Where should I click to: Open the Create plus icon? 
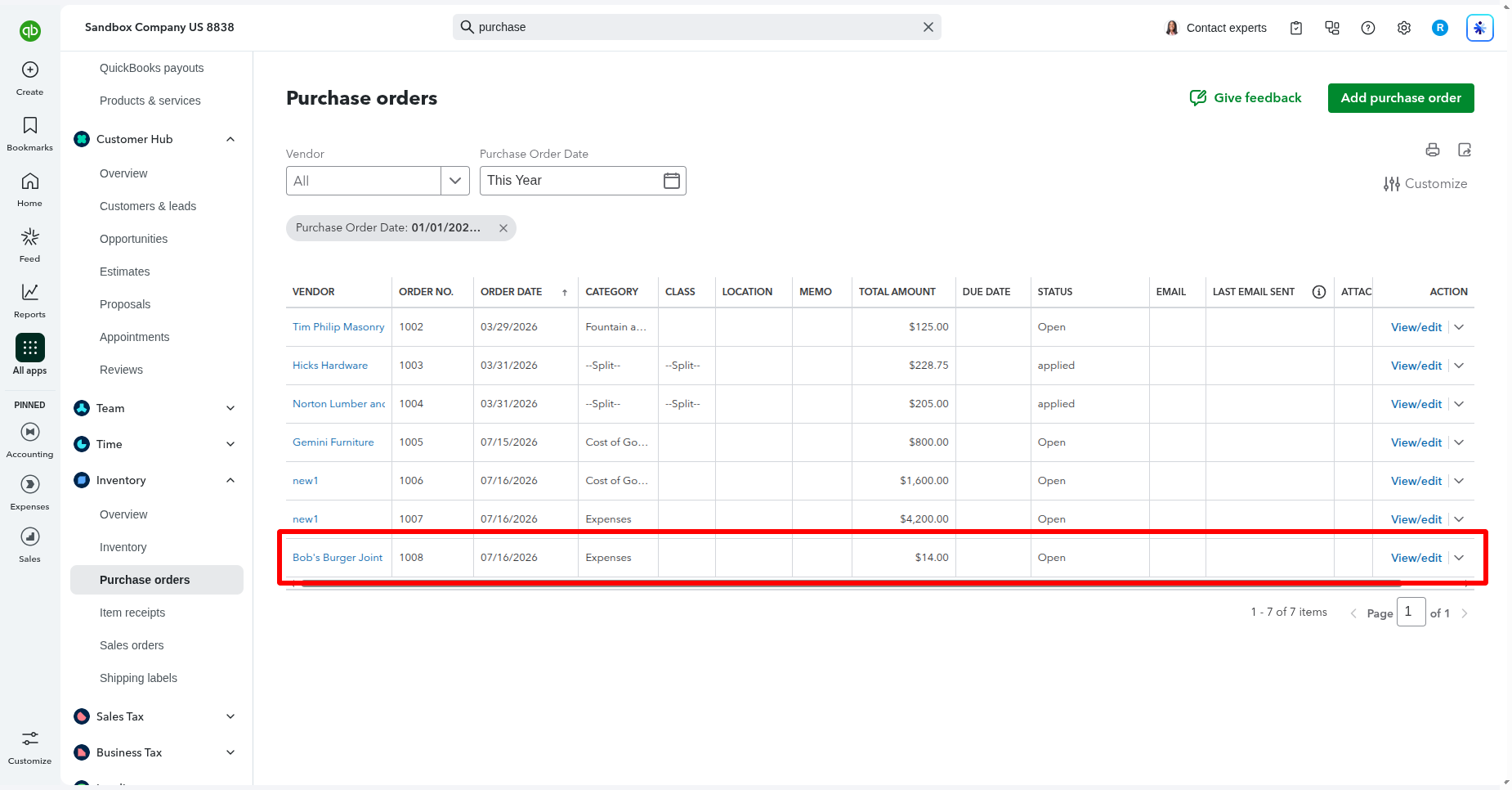coord(30,70)
